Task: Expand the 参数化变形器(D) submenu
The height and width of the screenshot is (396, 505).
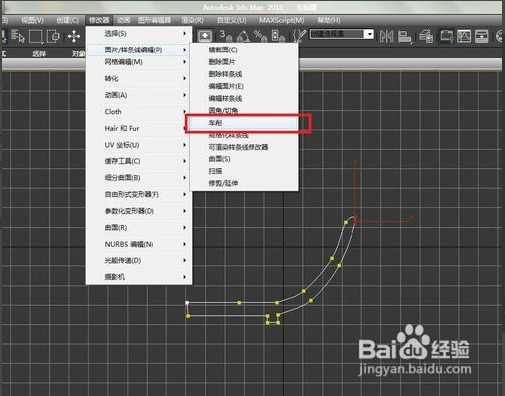Action: 139,211
